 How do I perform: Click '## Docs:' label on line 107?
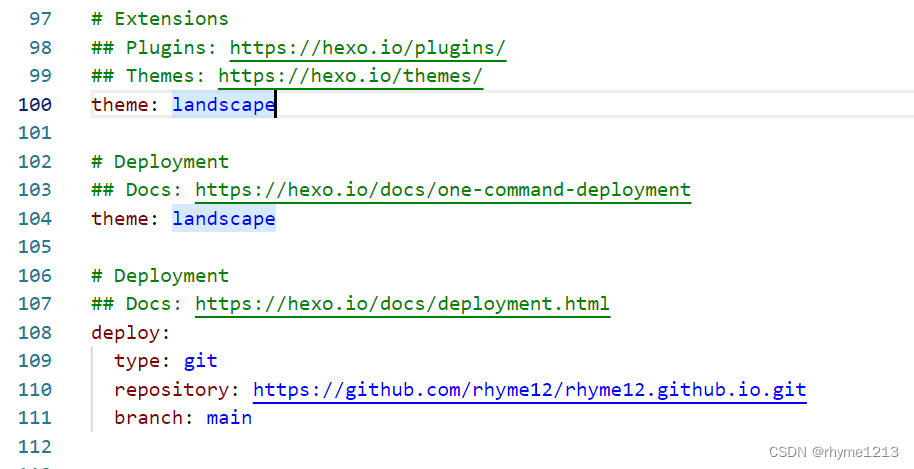click(137, 305)
